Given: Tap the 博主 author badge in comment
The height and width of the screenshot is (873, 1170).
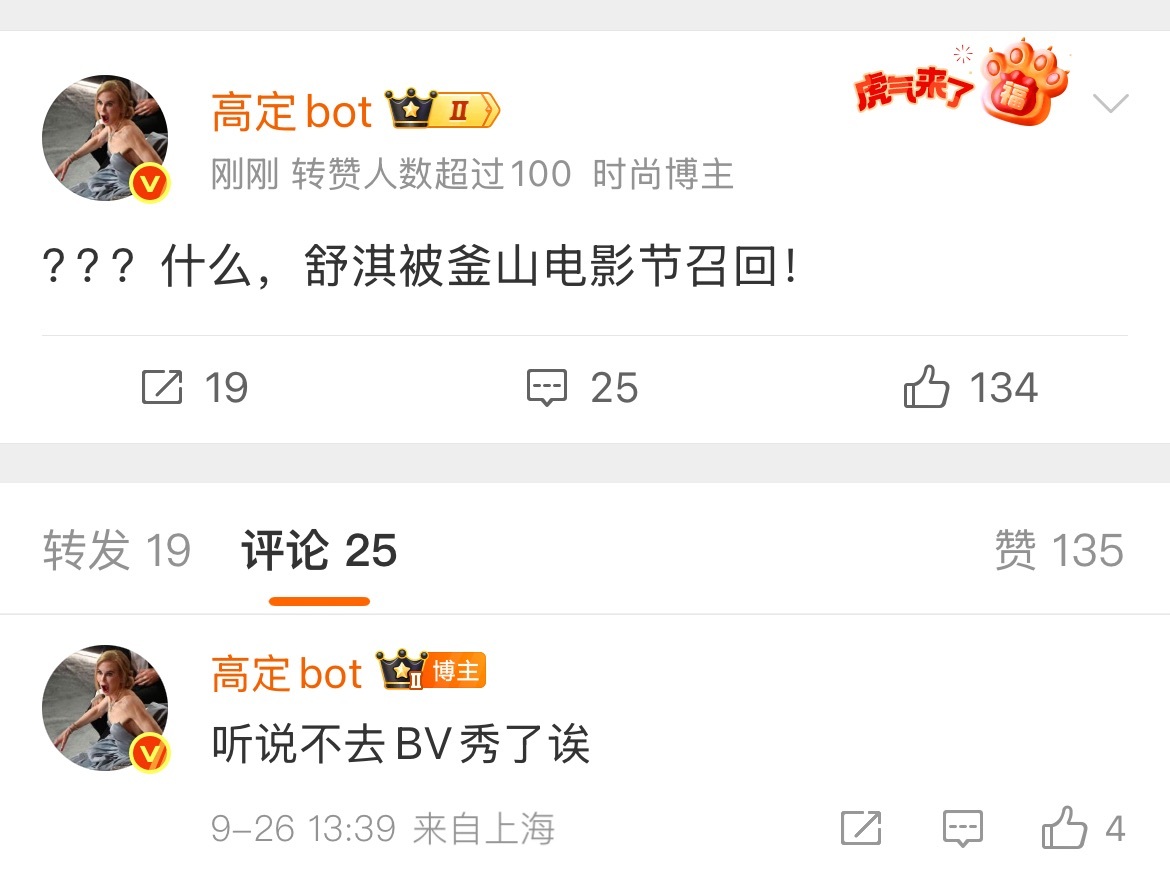Looking at the screenshot, I should [x=456, y=671].
